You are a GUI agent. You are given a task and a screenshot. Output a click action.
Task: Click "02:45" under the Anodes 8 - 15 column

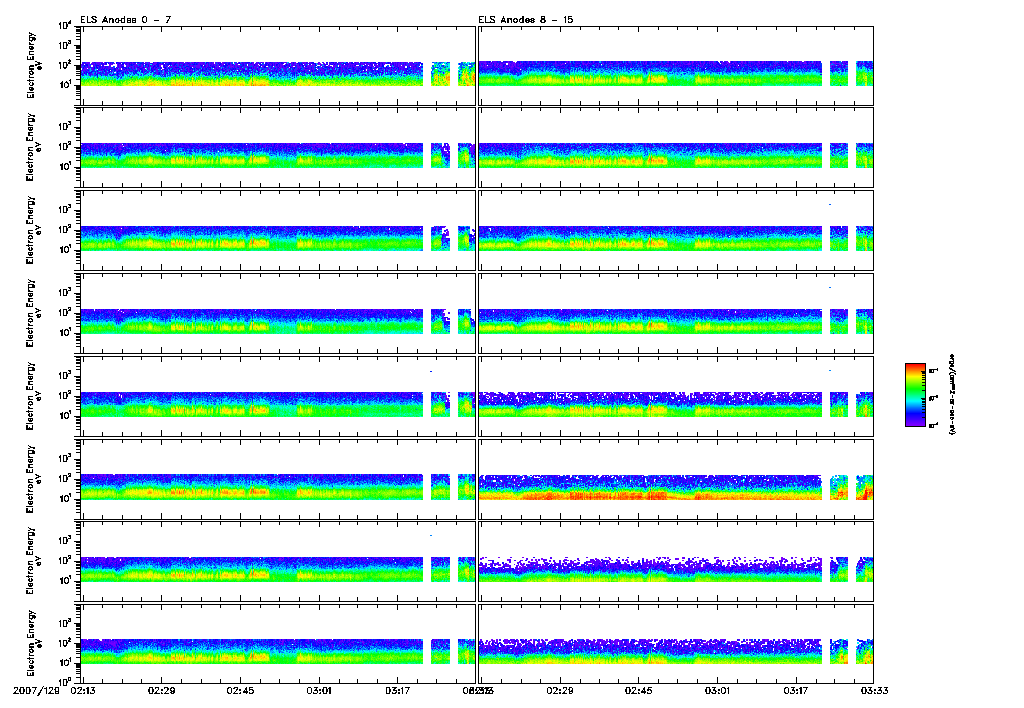[638, 690]
